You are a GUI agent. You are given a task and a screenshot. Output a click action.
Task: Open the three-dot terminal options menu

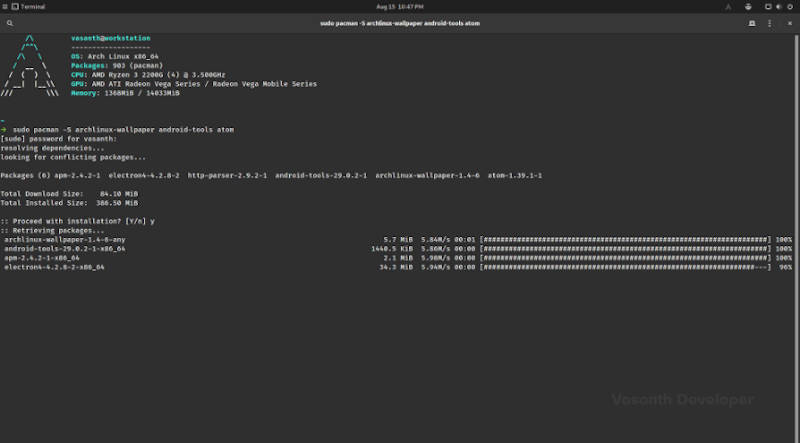(x=769, y=23)
